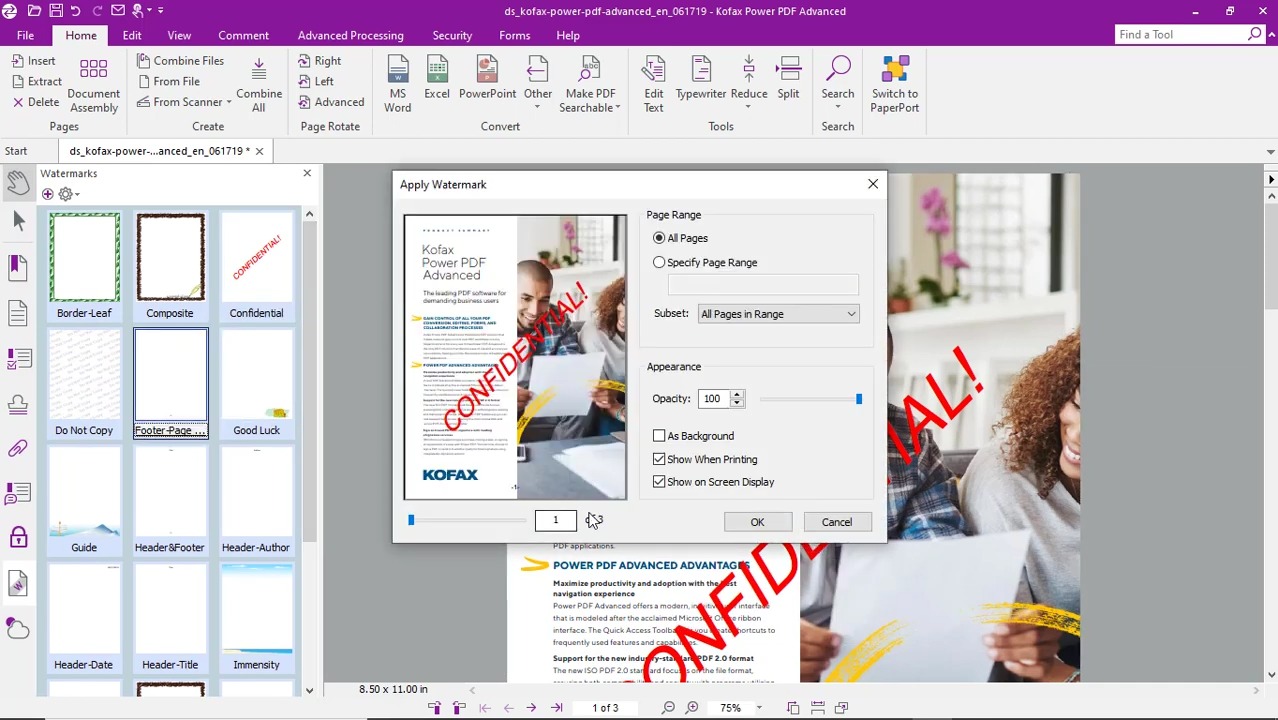Click the preview page number field
This screenshot has width=1278, height=720.
point(556,520)
